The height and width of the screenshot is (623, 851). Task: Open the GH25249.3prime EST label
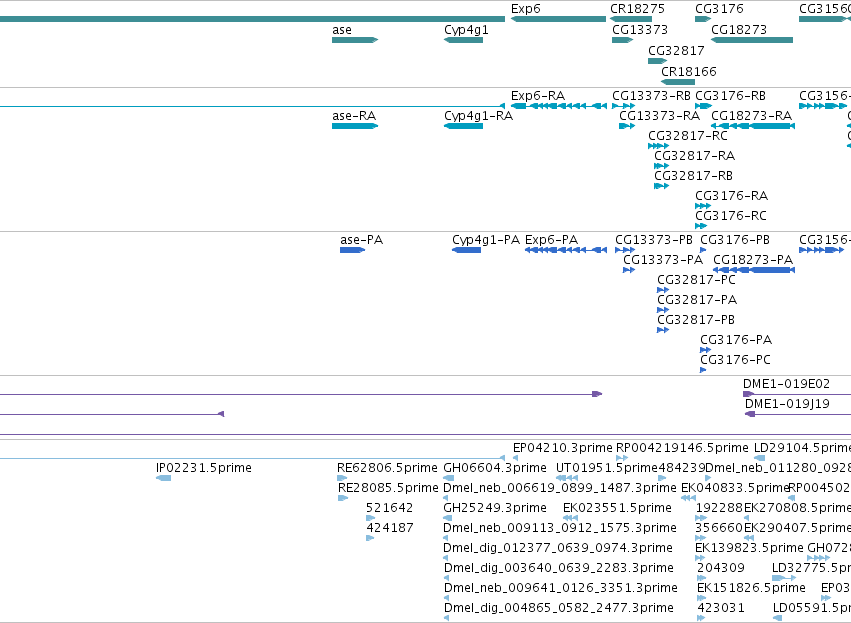(495, 508)
